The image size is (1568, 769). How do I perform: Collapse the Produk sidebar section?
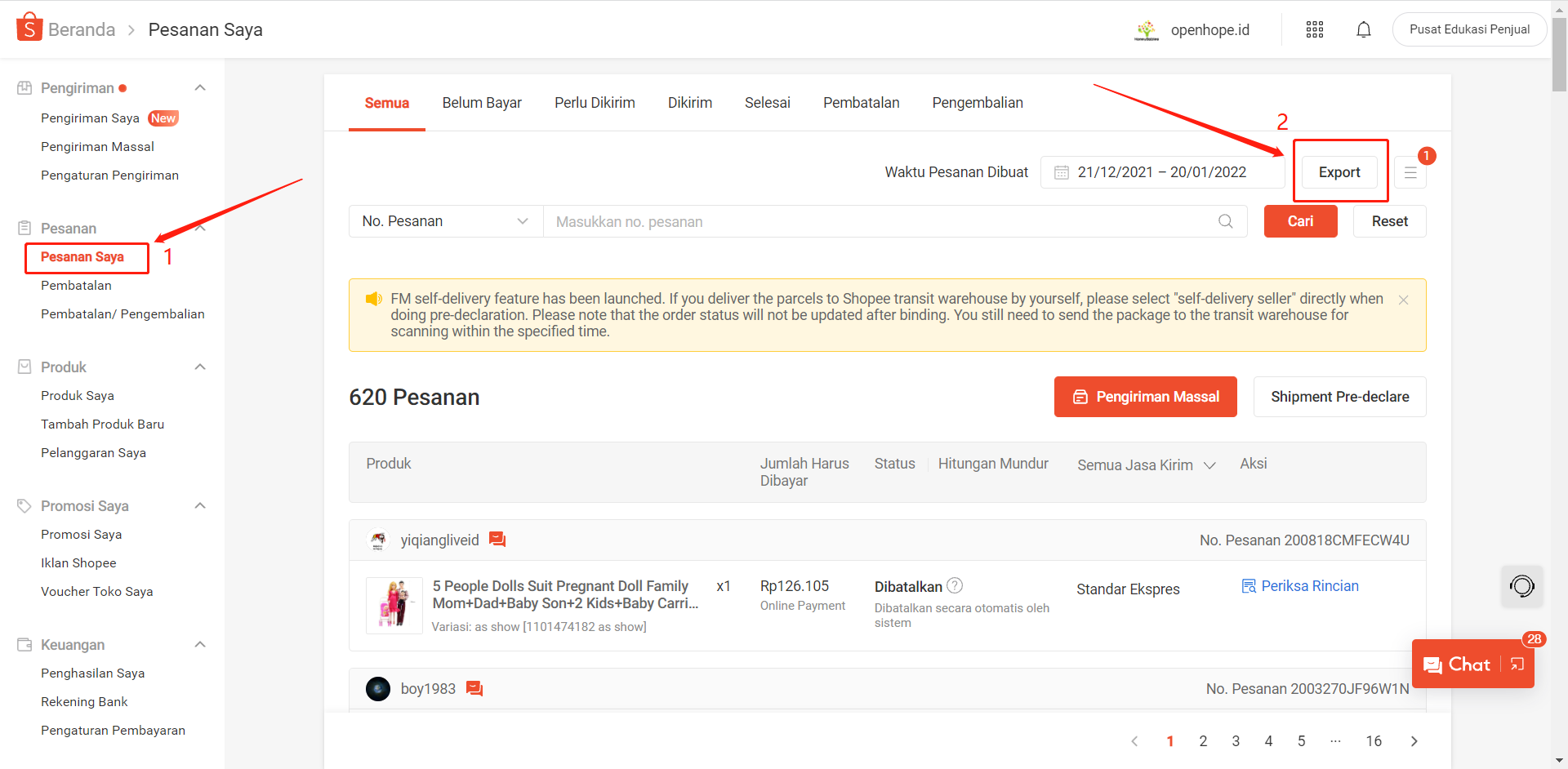coord(200,367)
